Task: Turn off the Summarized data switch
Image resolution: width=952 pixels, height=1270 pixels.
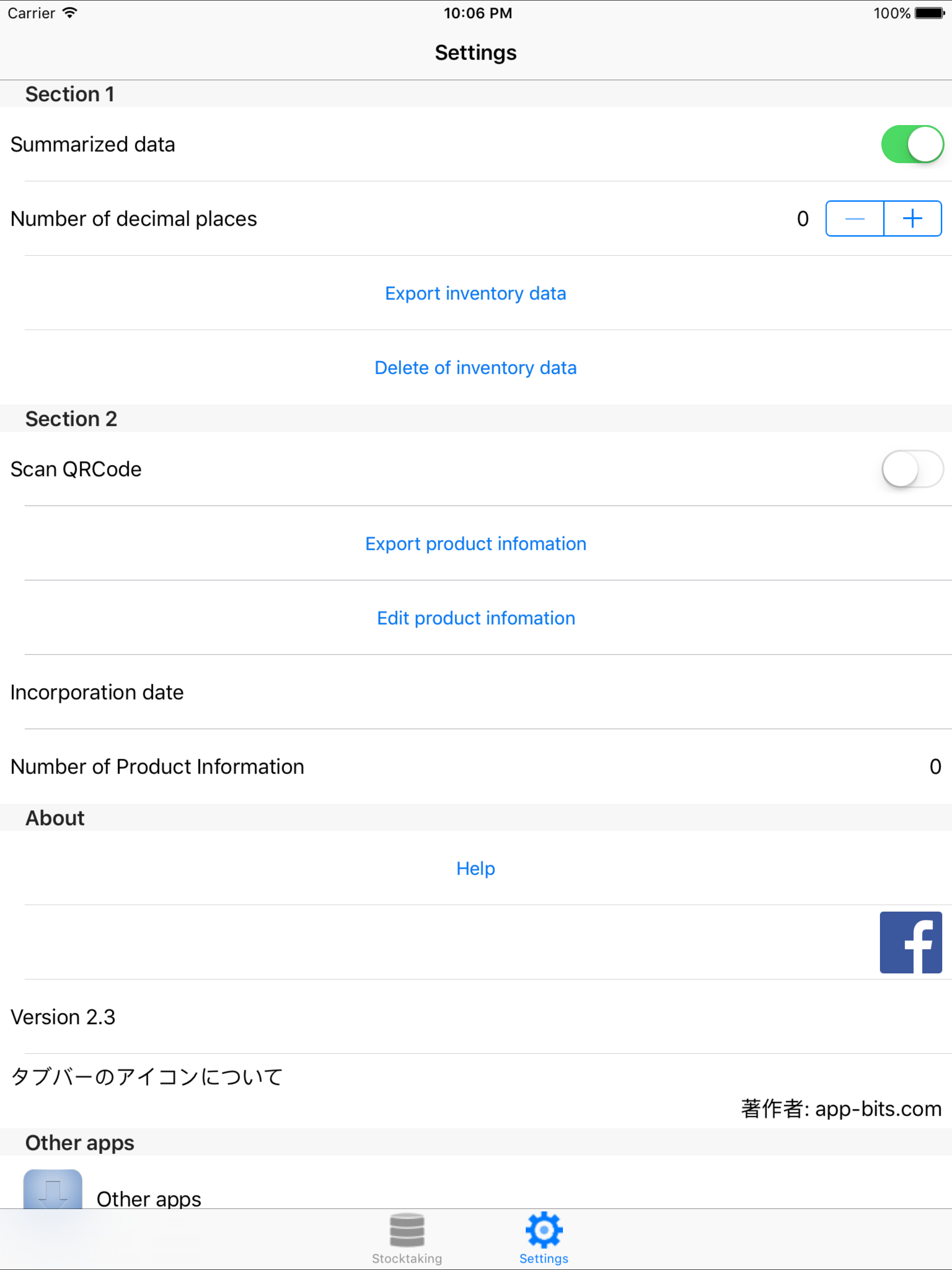Action: coord(912,144)
